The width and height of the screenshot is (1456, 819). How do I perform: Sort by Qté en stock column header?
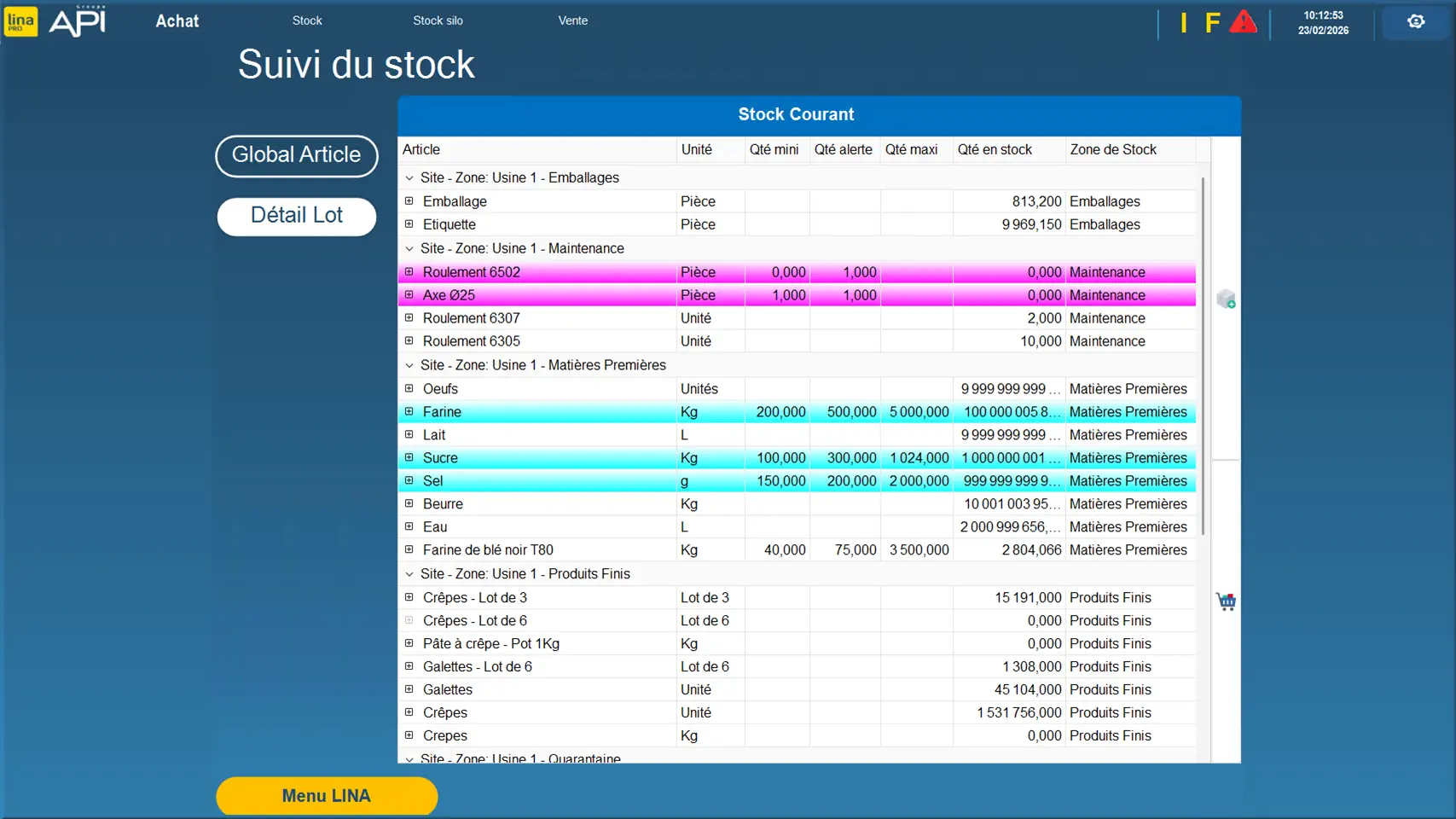coord(995,150)
